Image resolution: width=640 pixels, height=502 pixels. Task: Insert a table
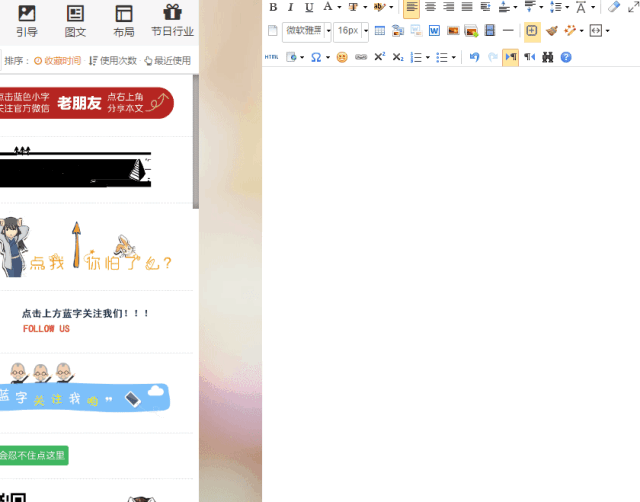[380, 31]
